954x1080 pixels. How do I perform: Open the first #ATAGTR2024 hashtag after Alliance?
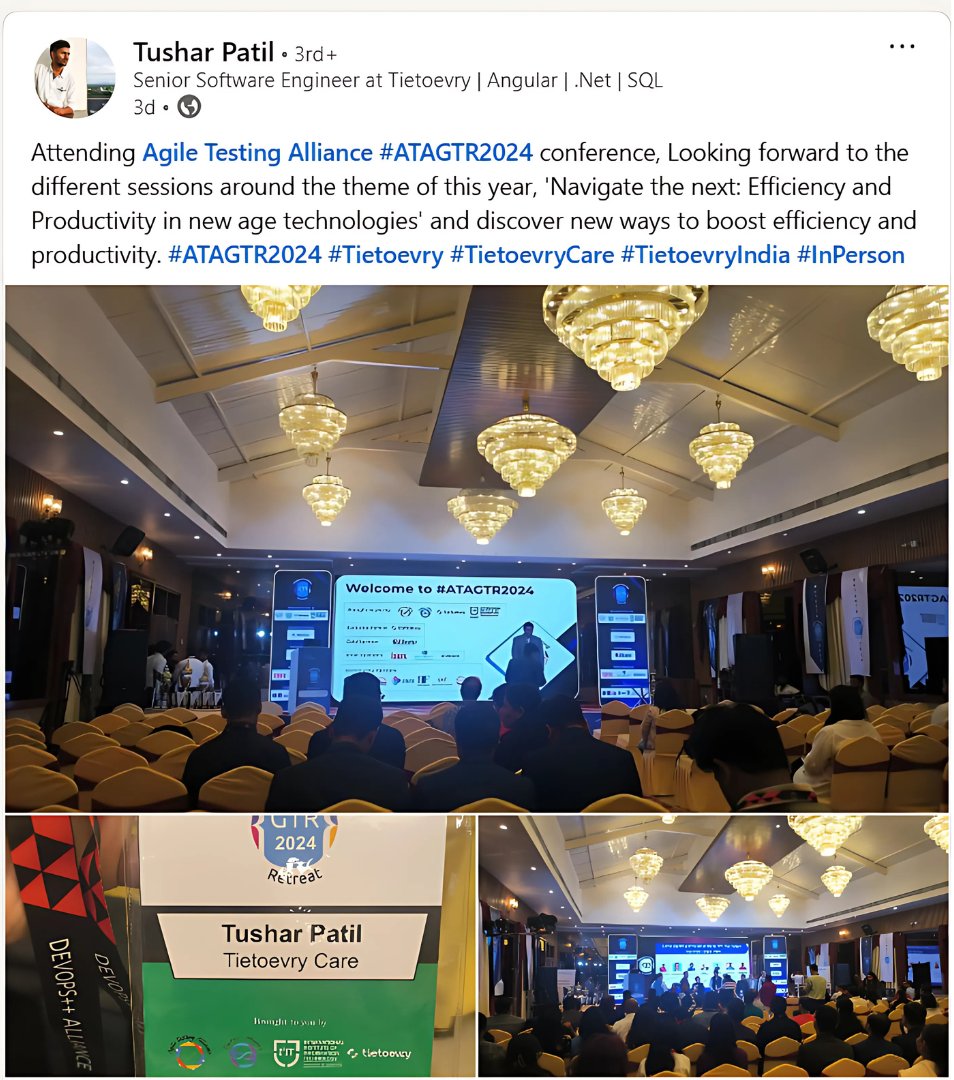tap(456, 152)
